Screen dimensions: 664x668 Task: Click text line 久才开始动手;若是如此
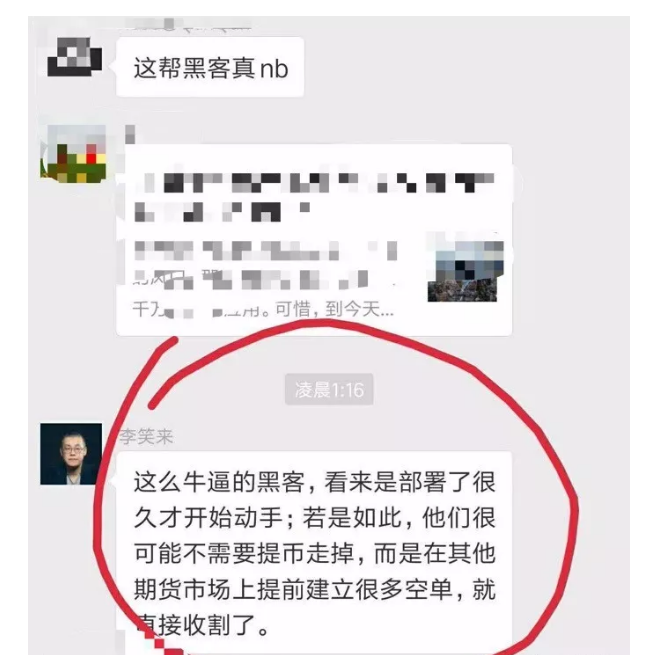coord(315,518)
